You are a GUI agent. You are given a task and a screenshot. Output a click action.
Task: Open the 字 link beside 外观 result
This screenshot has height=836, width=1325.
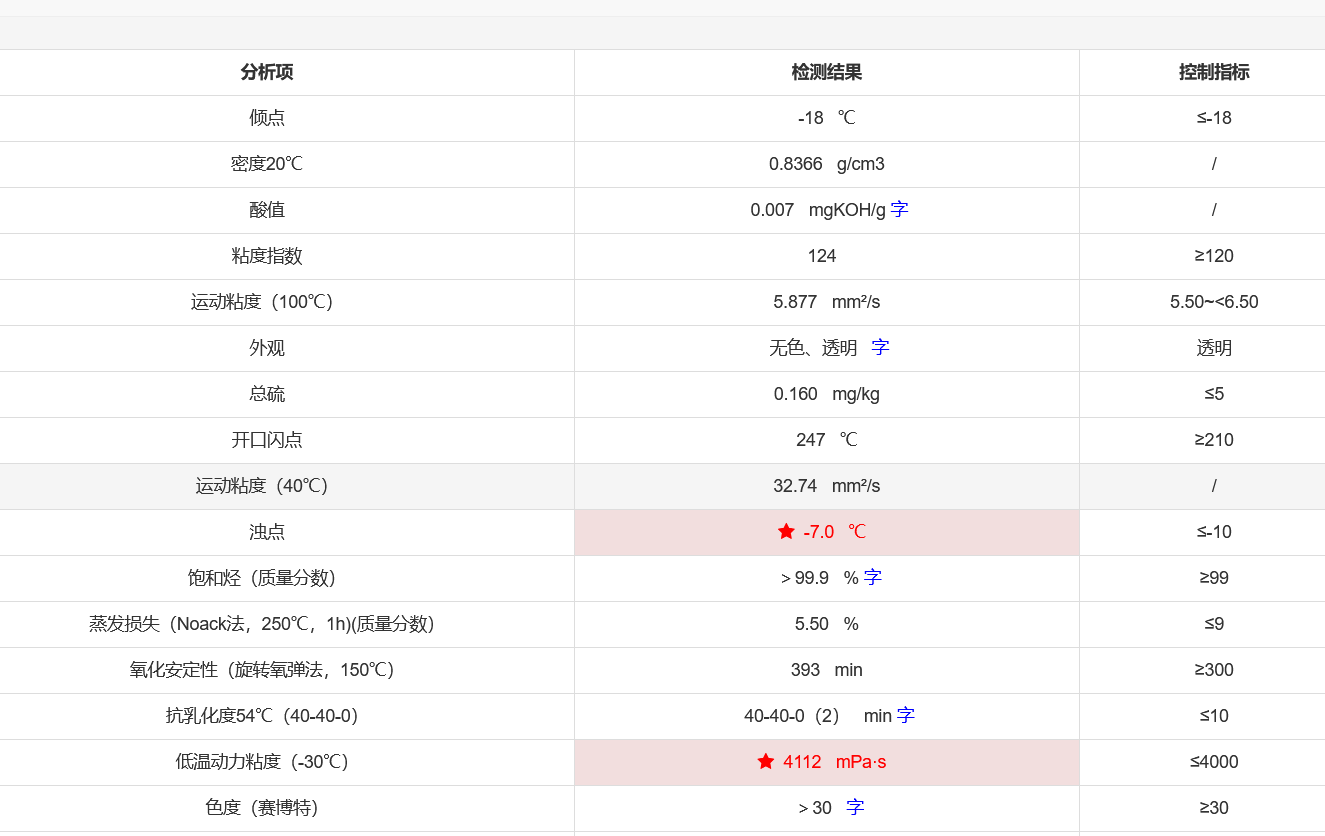(x=879, y=347)
